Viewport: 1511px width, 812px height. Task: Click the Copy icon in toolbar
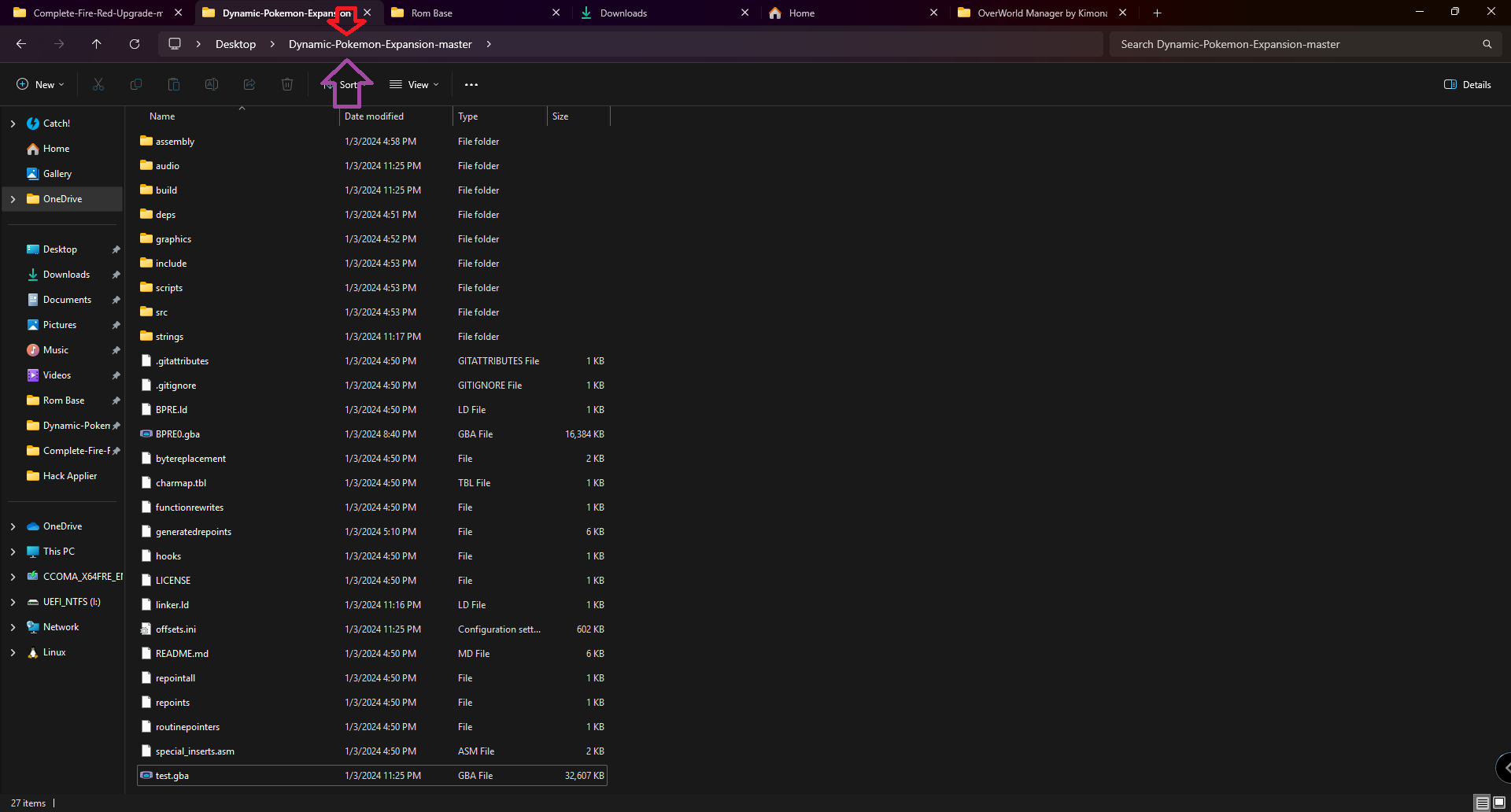[136, 84]
